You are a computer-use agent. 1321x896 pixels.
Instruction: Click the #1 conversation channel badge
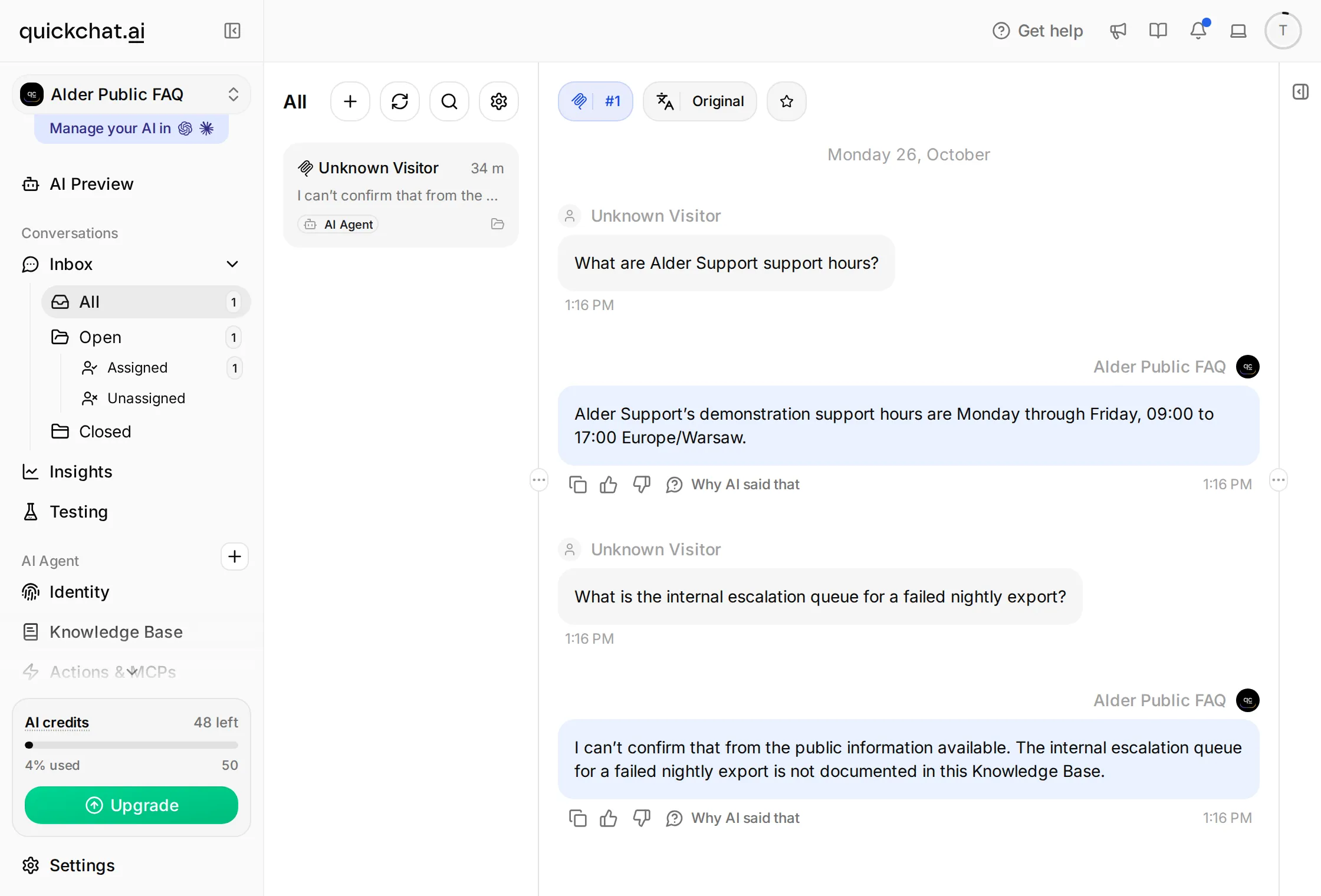coord(596,101)
